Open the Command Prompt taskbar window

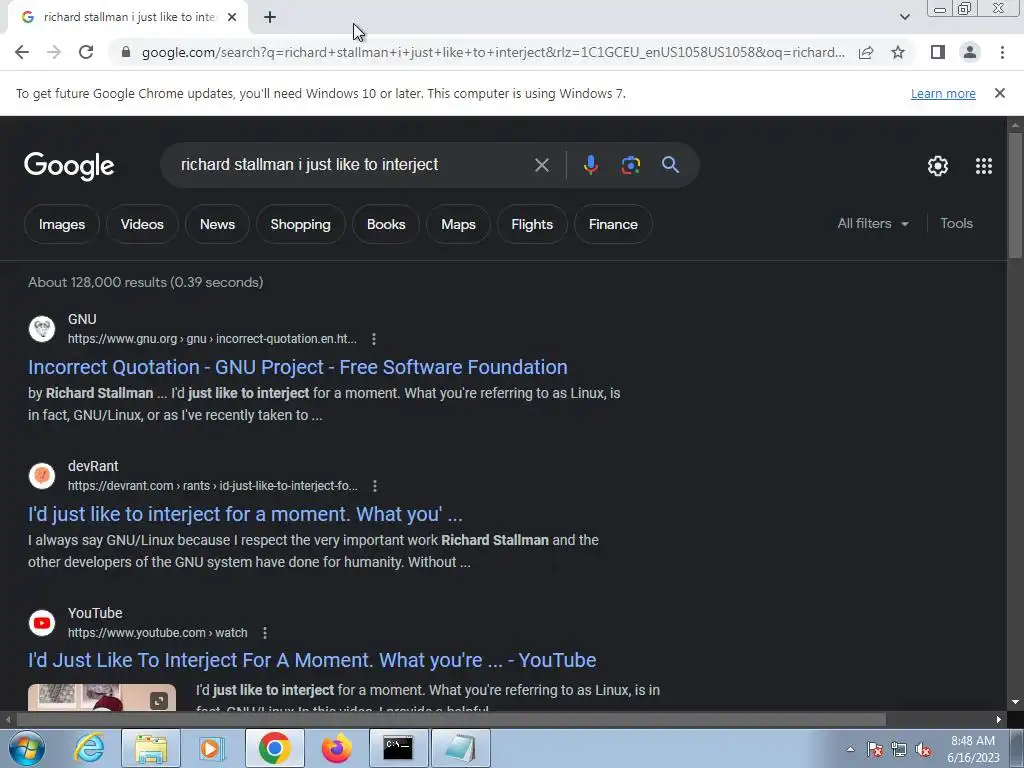click(398, 748)
